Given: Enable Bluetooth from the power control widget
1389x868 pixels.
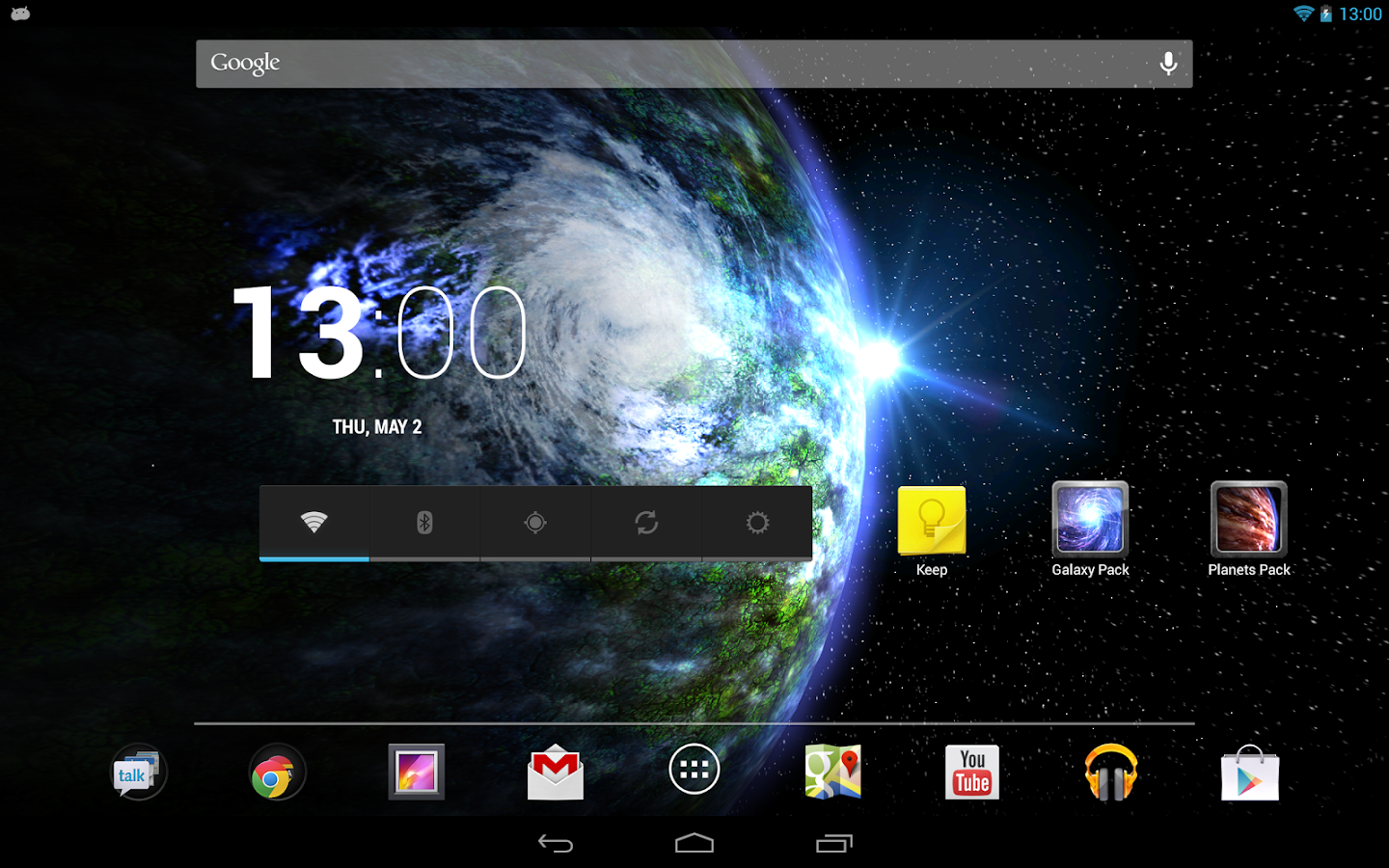Looking at the screenshot, I should (x=424, y=523).
